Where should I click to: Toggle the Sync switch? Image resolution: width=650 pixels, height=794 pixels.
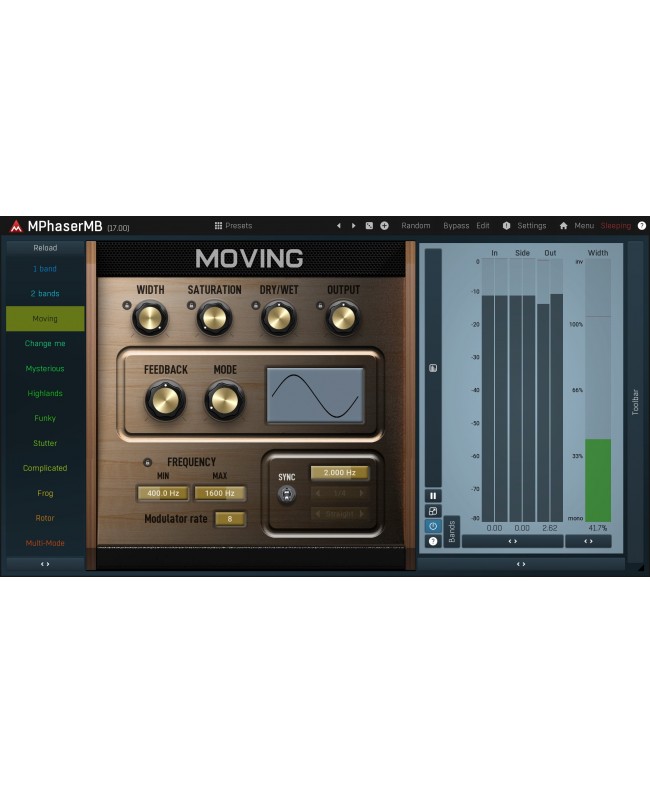tap(287, 494)
